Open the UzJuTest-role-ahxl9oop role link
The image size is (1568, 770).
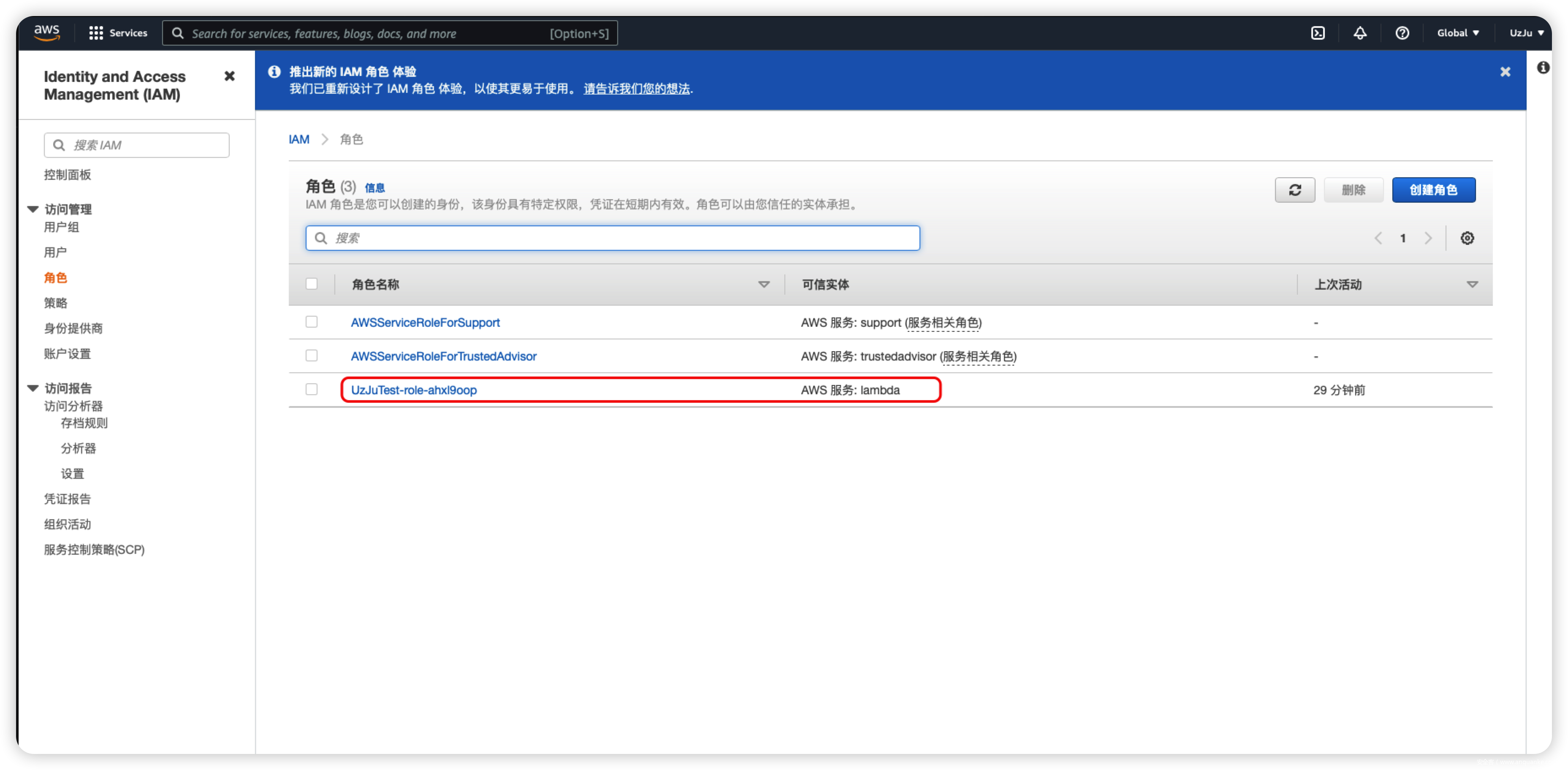coord(413,390)
